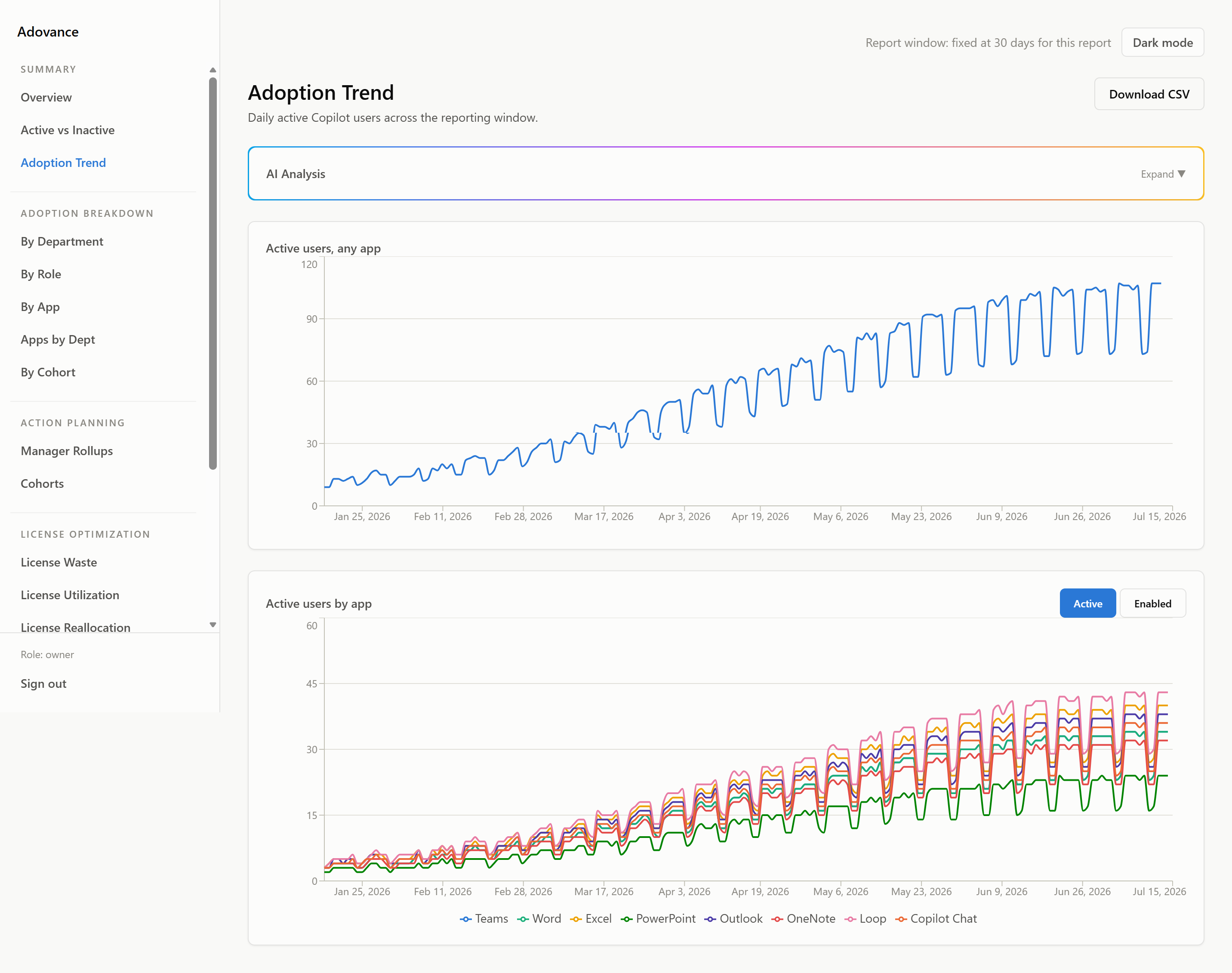The width and height of the screenshot is (1232, 973).
Task: Open Cohorts action planning page
Action: pyautogui.click(x=42, y=483)
